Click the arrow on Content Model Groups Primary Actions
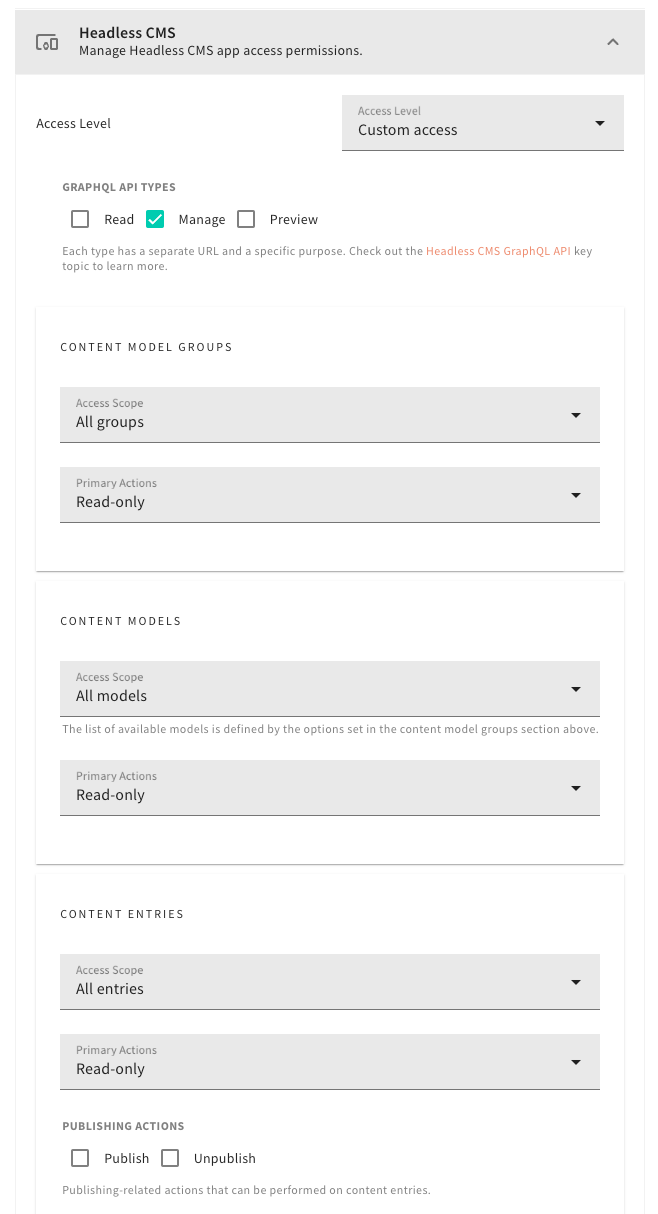The height and width of the screenshot is (1214, 658). [x=576, y=494]
